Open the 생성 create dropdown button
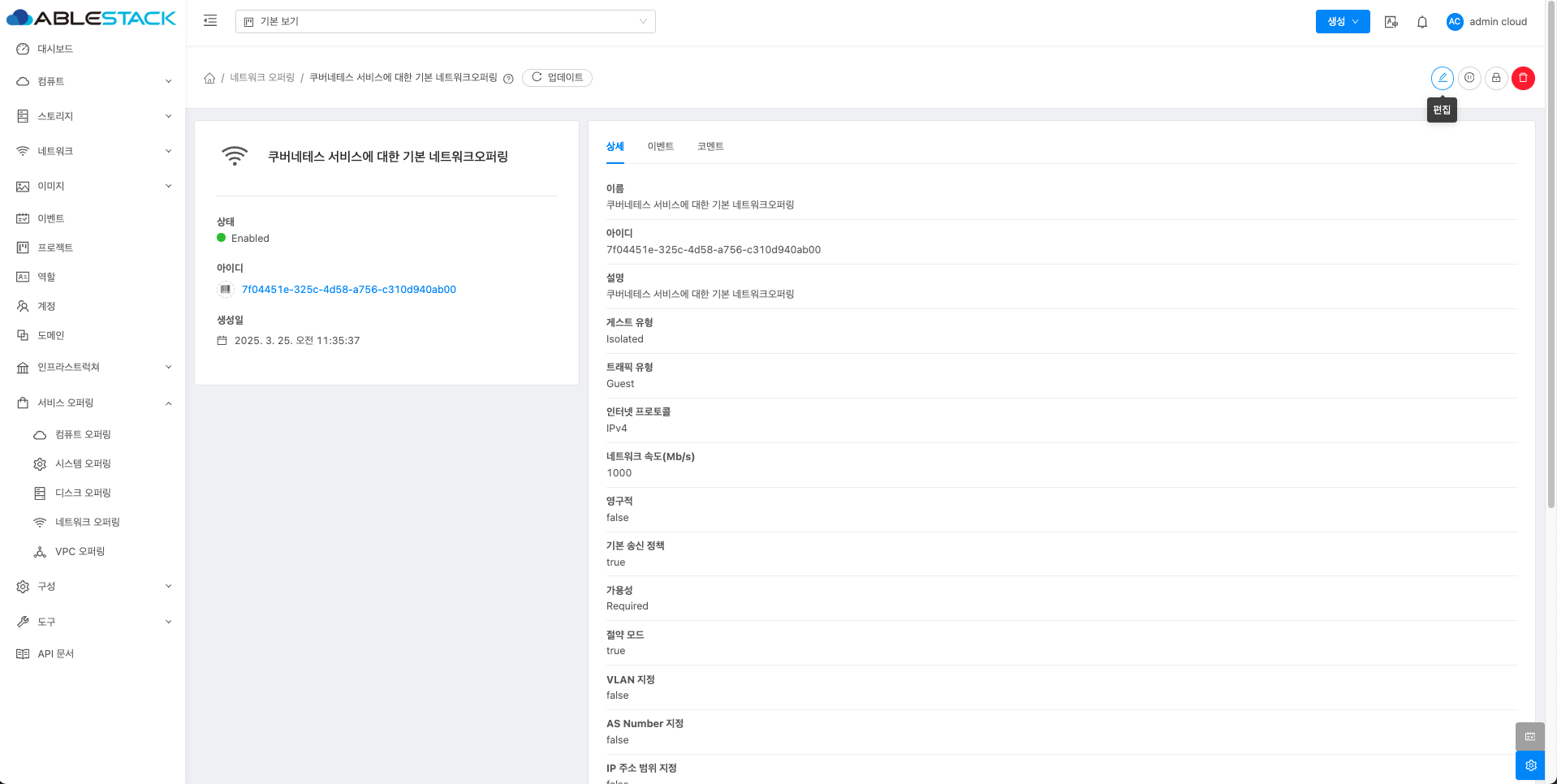The height and width of the screenshot is (784, 1557). click(x=1342, y=22)
